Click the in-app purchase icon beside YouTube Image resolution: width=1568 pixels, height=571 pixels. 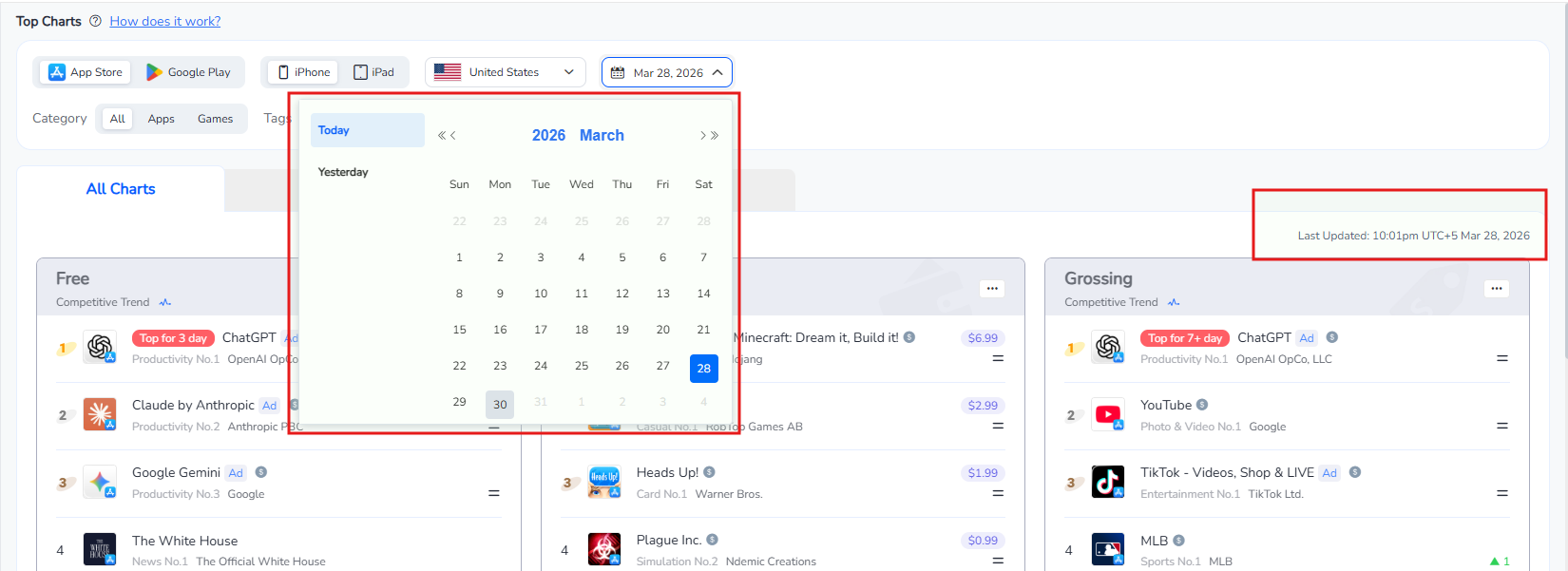[1202, 405]
